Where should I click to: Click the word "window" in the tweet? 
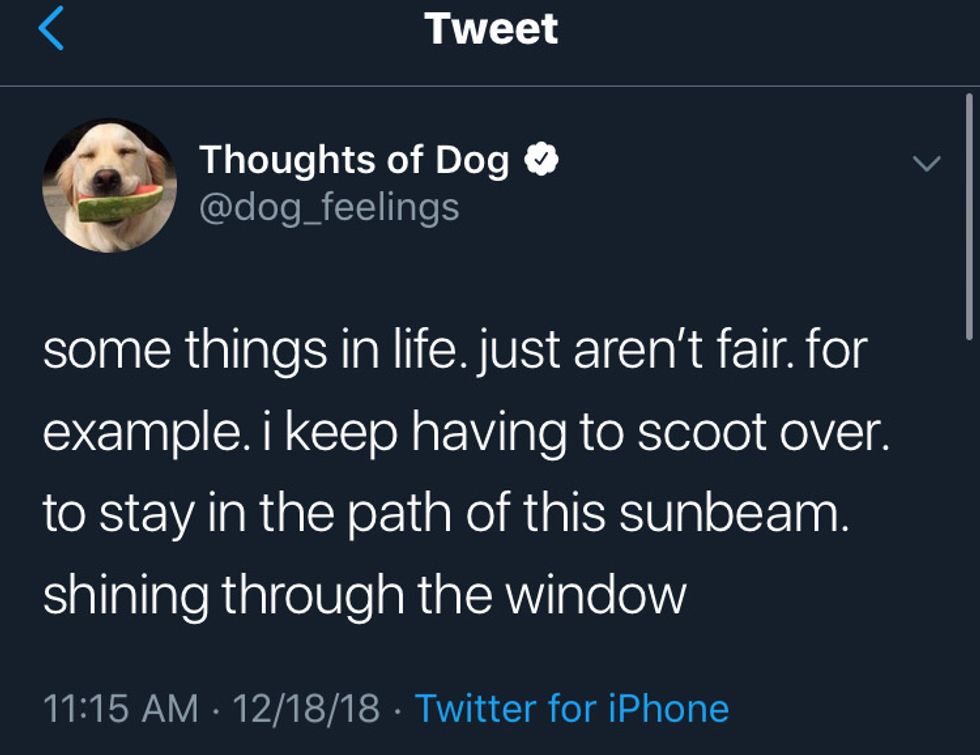pyautogui.click(x=594, y=596)
